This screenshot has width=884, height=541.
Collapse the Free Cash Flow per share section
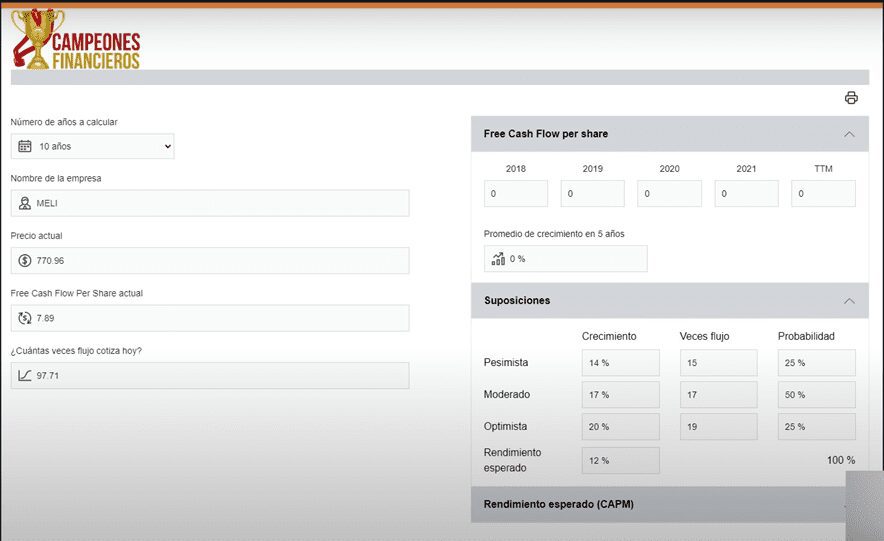click(x=849, y=134)
